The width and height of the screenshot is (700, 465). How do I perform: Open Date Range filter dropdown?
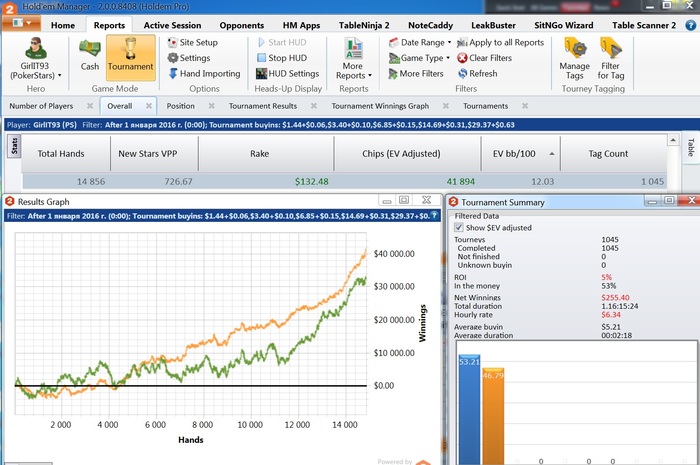(x=420, y=42)
